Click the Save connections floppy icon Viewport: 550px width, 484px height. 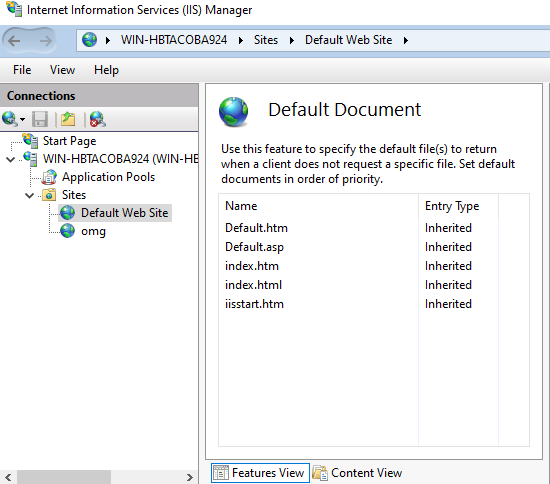(x=40, y=119)
